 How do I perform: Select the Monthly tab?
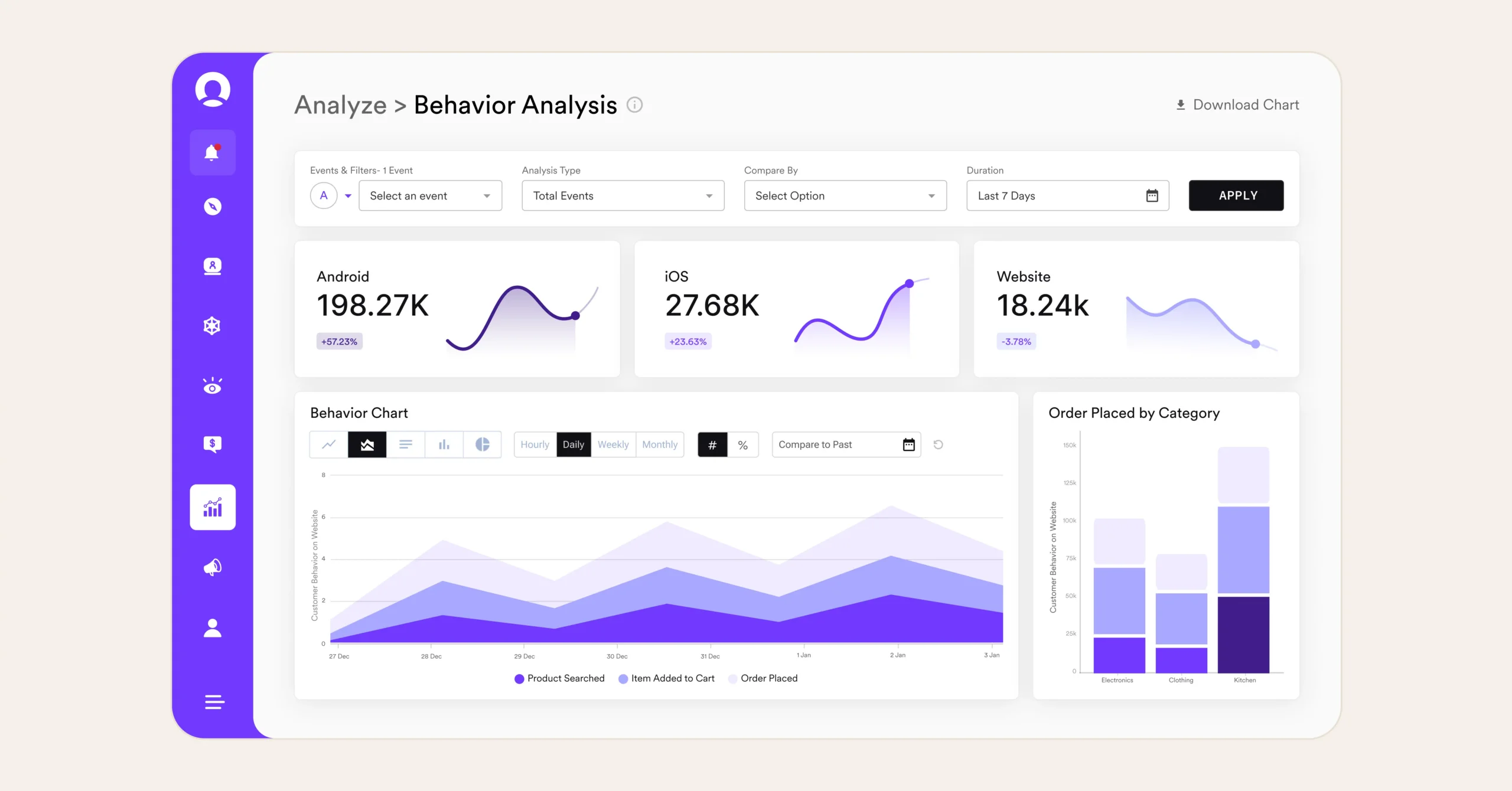(x=660, y=444)
